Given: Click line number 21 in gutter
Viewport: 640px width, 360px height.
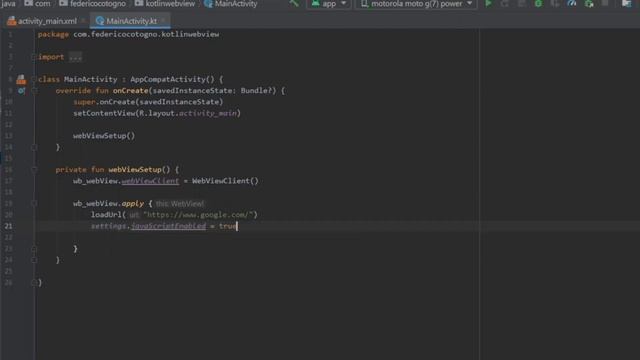Looking at the screenshot, I should 8,226.
